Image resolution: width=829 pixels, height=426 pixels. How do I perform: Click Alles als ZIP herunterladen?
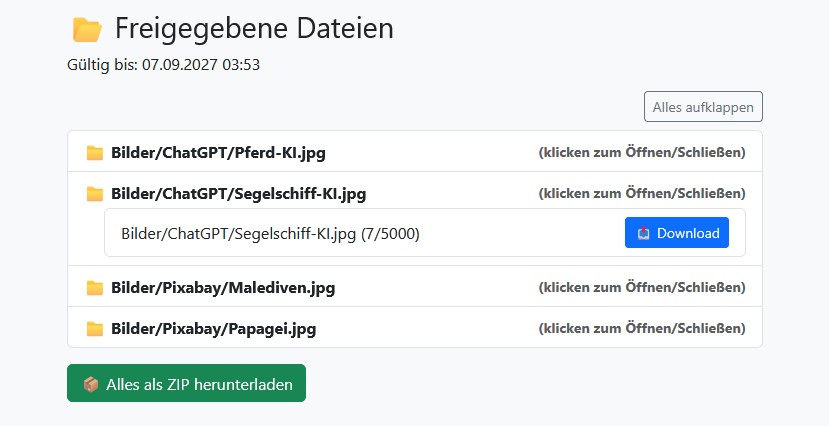[186, 384]
